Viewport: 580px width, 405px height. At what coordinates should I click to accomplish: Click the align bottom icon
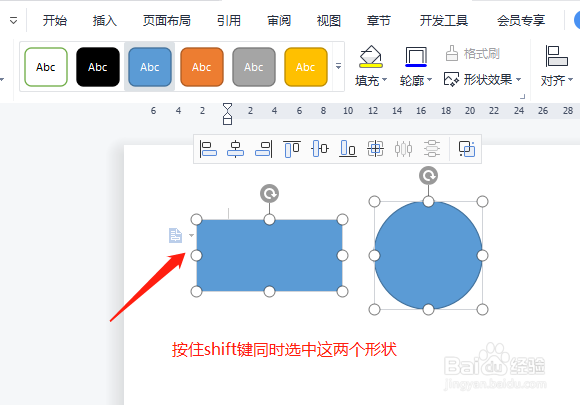348,149
